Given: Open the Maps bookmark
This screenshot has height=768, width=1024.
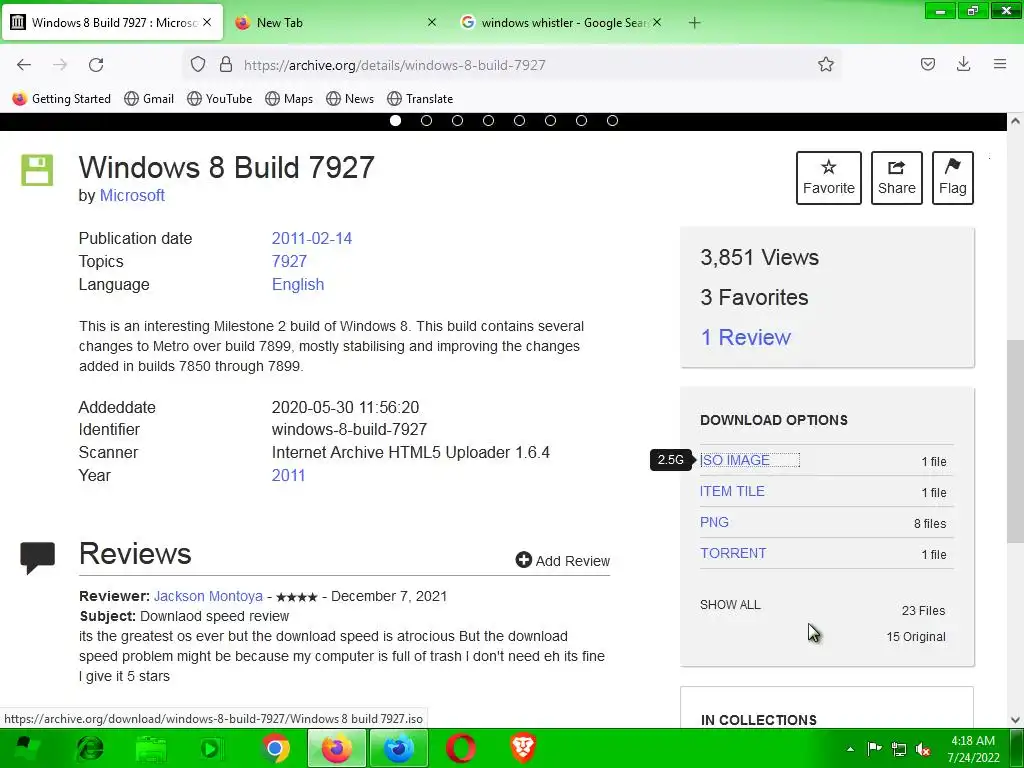Looking at the screenshot, I should (x=289, y=99).
